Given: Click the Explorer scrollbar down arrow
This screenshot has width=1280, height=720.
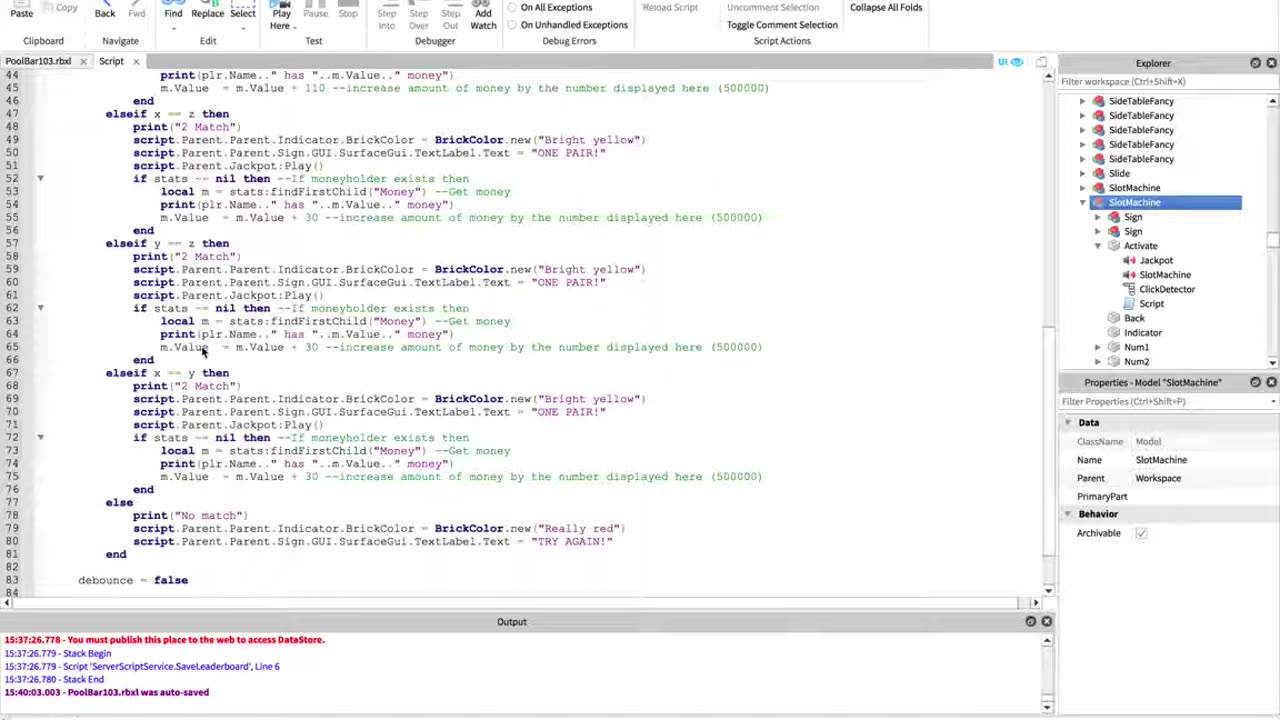Looking at the screenshot, I should click(x=1273, y=362).
